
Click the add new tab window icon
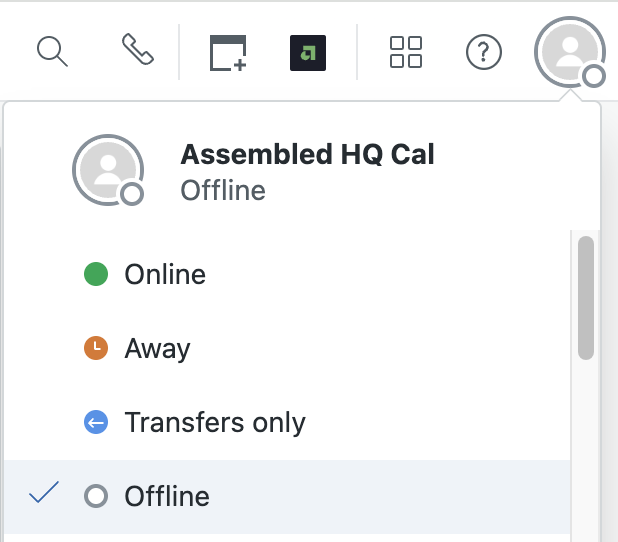[x=228, y=53]
